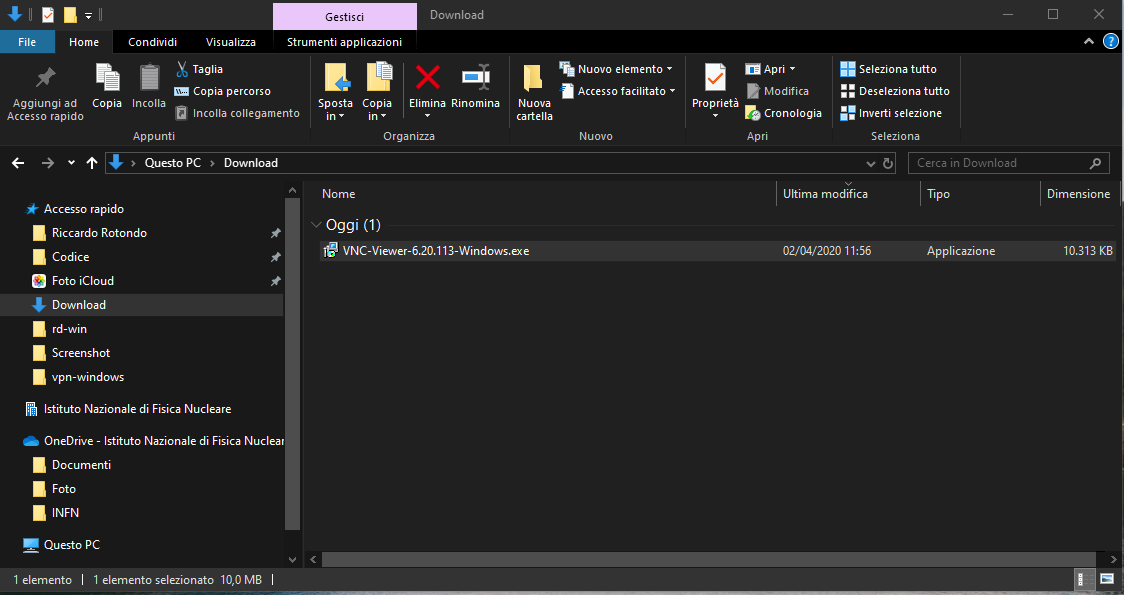Open Accesso rapido in navigation pane
This screenshot has width=1124, height=595.
[x=84, y=209]
